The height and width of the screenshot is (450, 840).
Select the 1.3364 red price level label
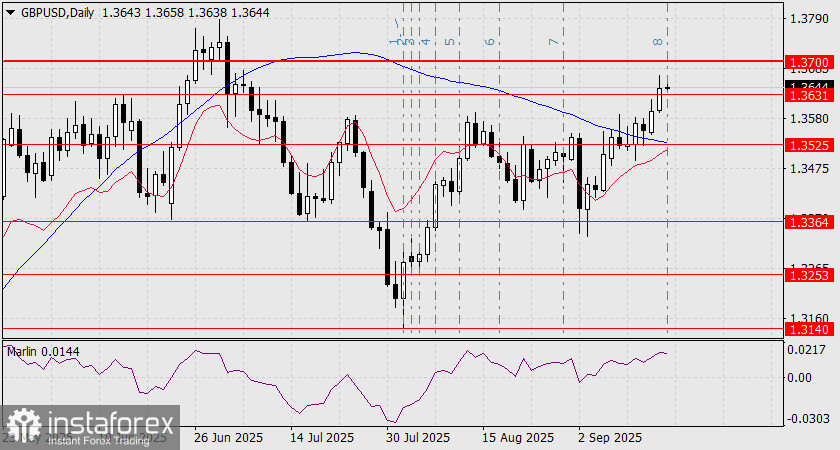(x=809, y=222)
